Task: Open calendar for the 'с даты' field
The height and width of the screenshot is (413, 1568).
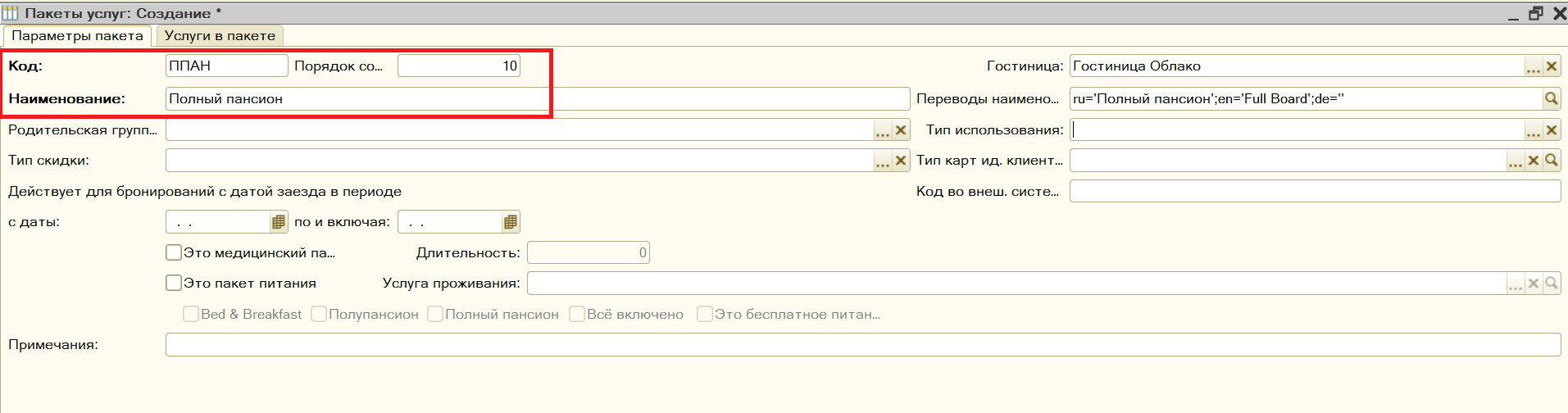Action: click(x=278, y=222)
